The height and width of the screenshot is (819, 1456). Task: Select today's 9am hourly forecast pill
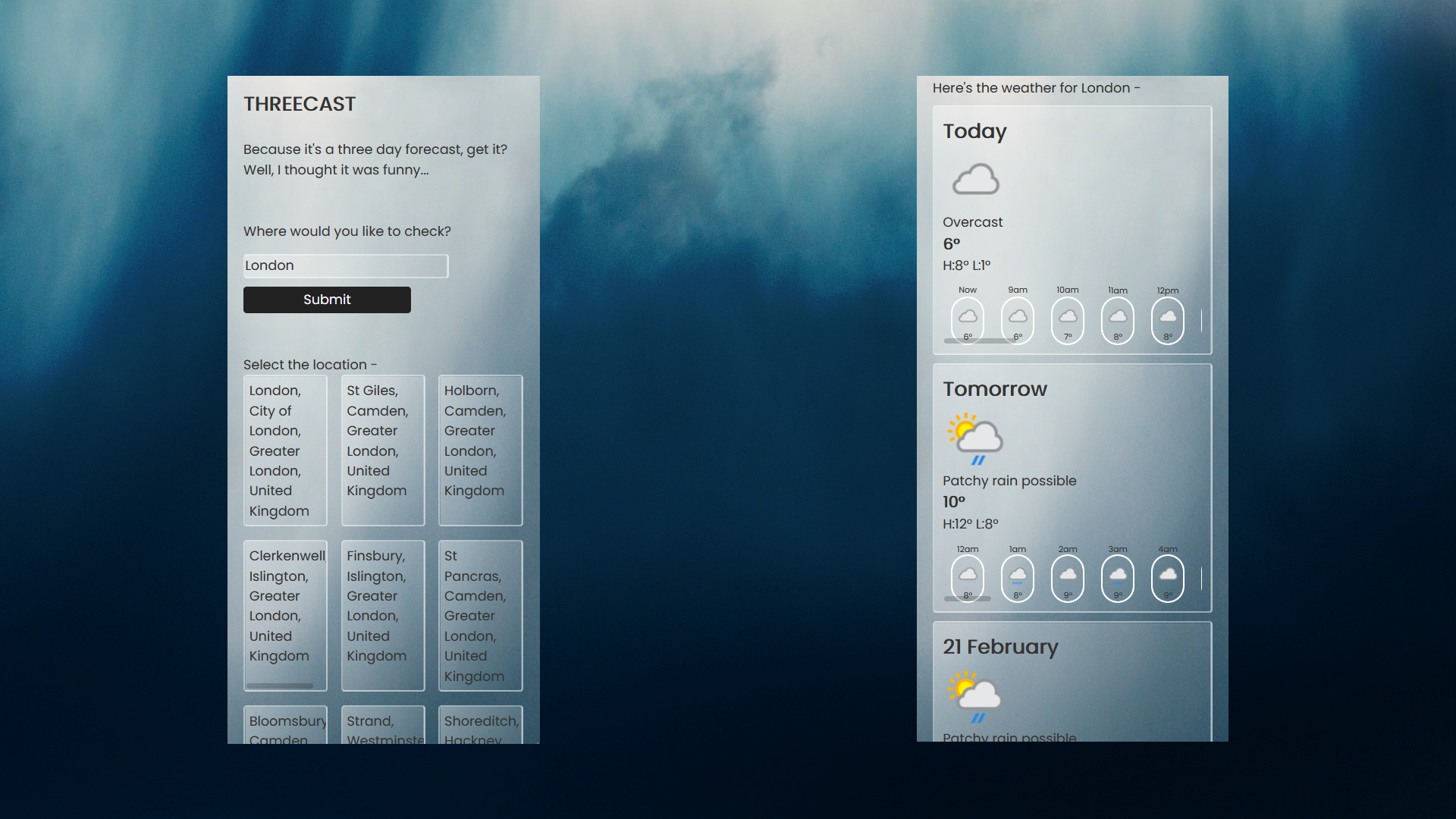1018,321
